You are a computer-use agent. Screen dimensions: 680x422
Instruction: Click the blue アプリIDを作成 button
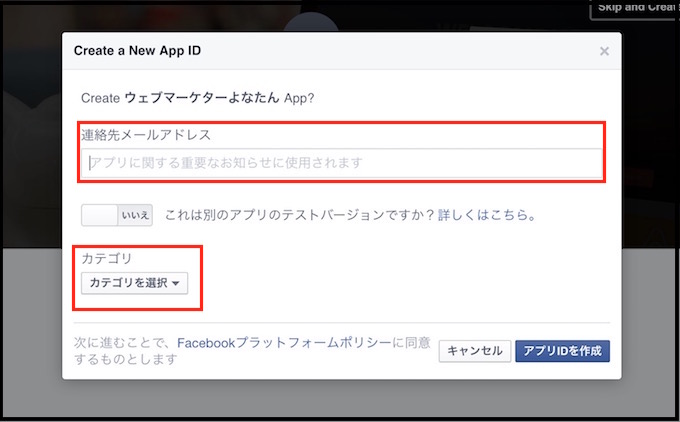(x=562, y=351)
